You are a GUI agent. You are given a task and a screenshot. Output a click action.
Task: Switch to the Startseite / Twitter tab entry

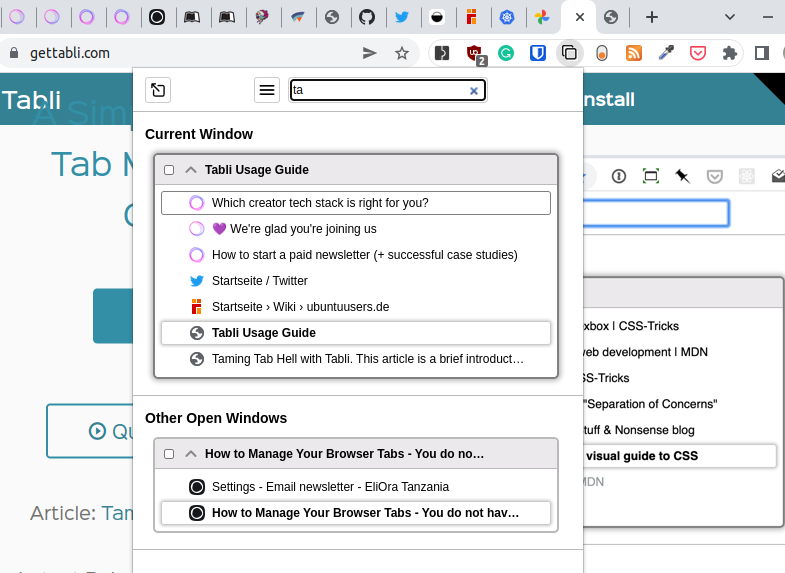click(x=260, y=281)
